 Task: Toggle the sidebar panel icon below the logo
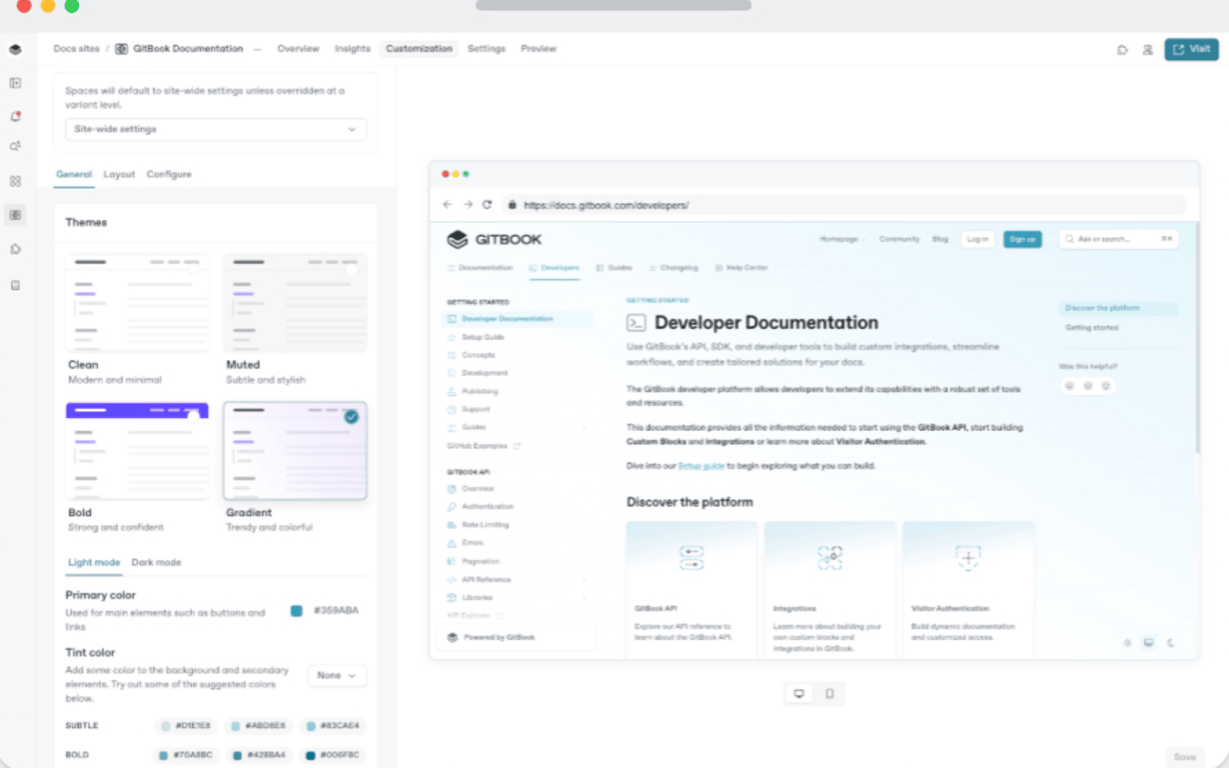[x=15, y=83]
